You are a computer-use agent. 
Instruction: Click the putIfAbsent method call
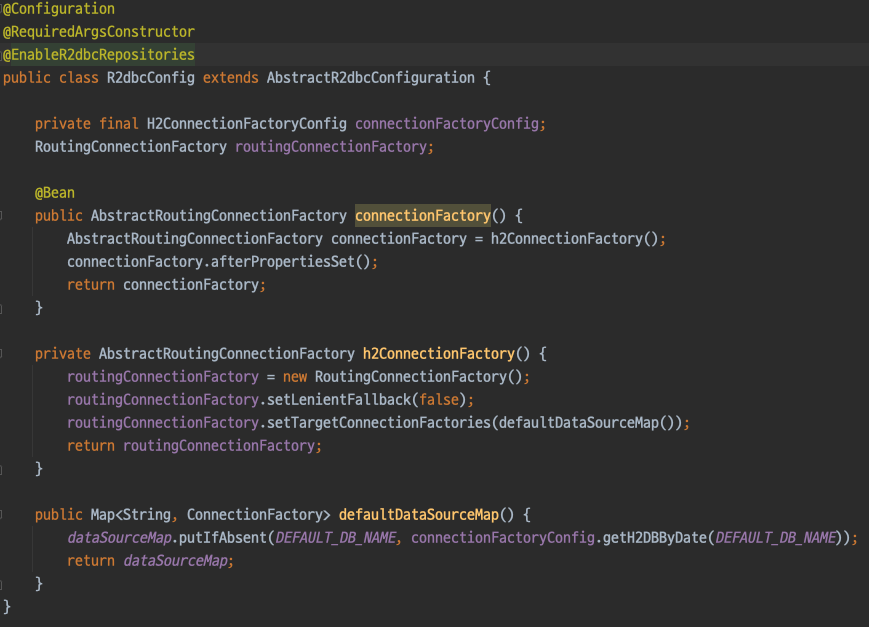[x=223, y=538]
